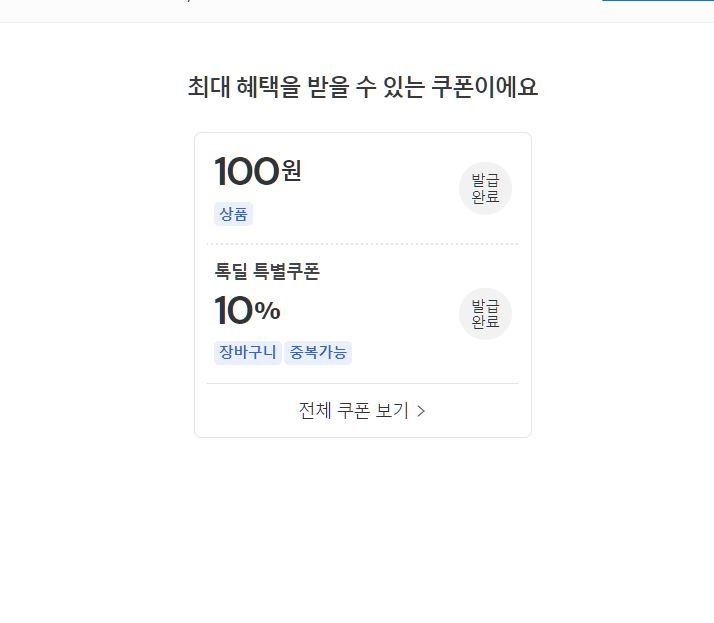The width and height of the screenshot is (714, 623).
Task: Click the 10 discount rate number
Action: (x=232, y=312)
